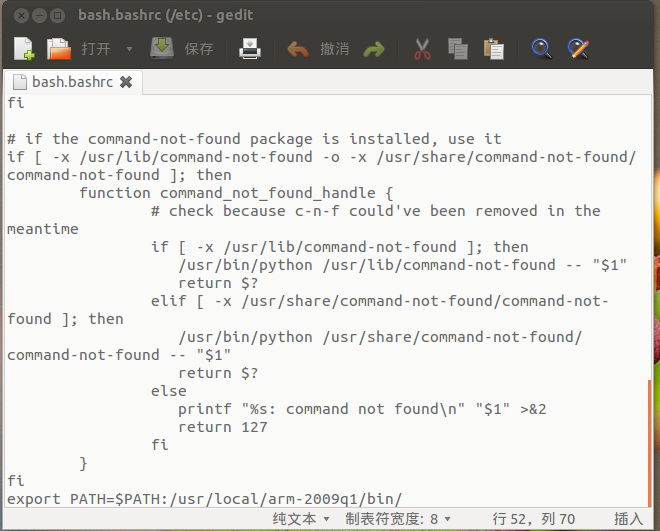This screenshot has width=660, height=531.
Task: Create a new document with the toolbar icon
Action: click(x=24, y=49)
